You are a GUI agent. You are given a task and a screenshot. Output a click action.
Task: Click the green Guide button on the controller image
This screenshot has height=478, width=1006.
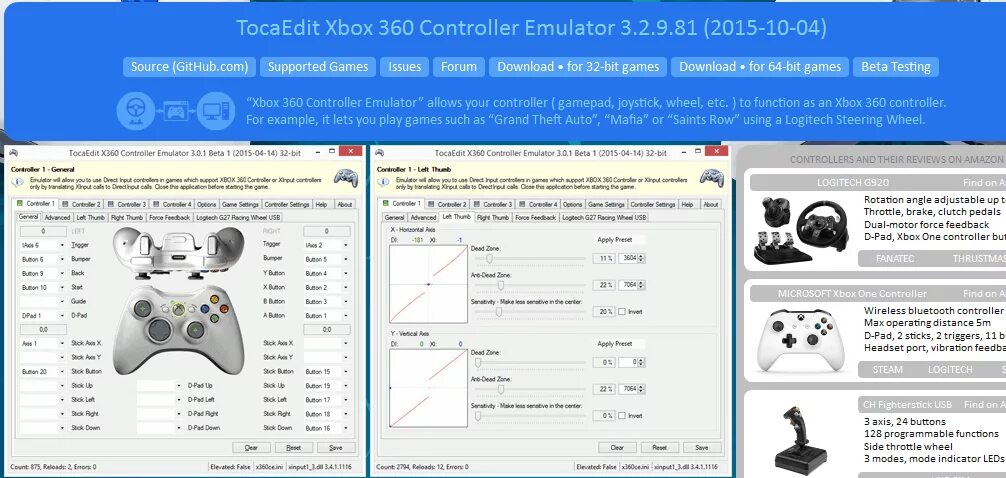[x=178, y=310]
